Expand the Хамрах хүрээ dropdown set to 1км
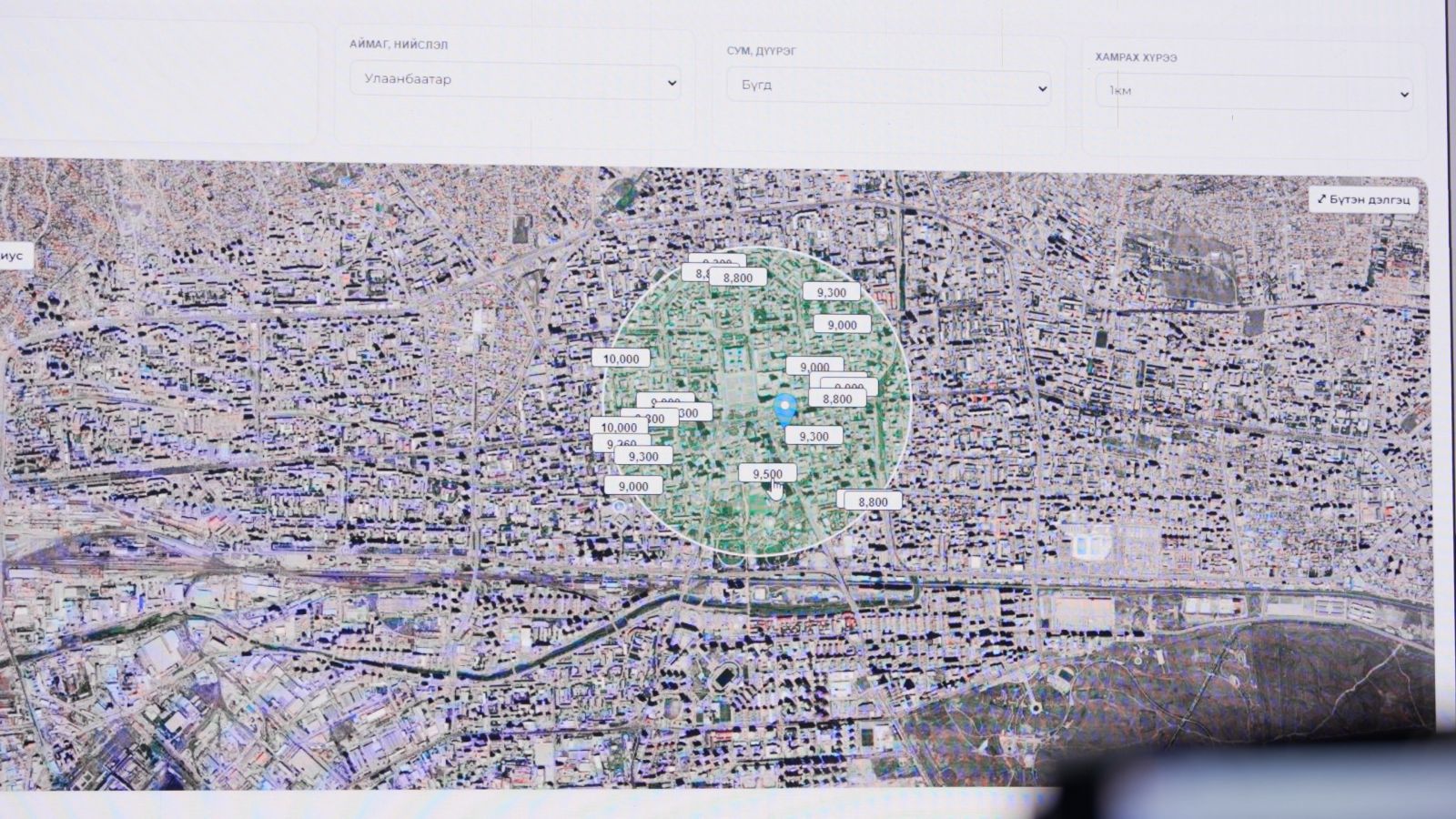 1253,92
